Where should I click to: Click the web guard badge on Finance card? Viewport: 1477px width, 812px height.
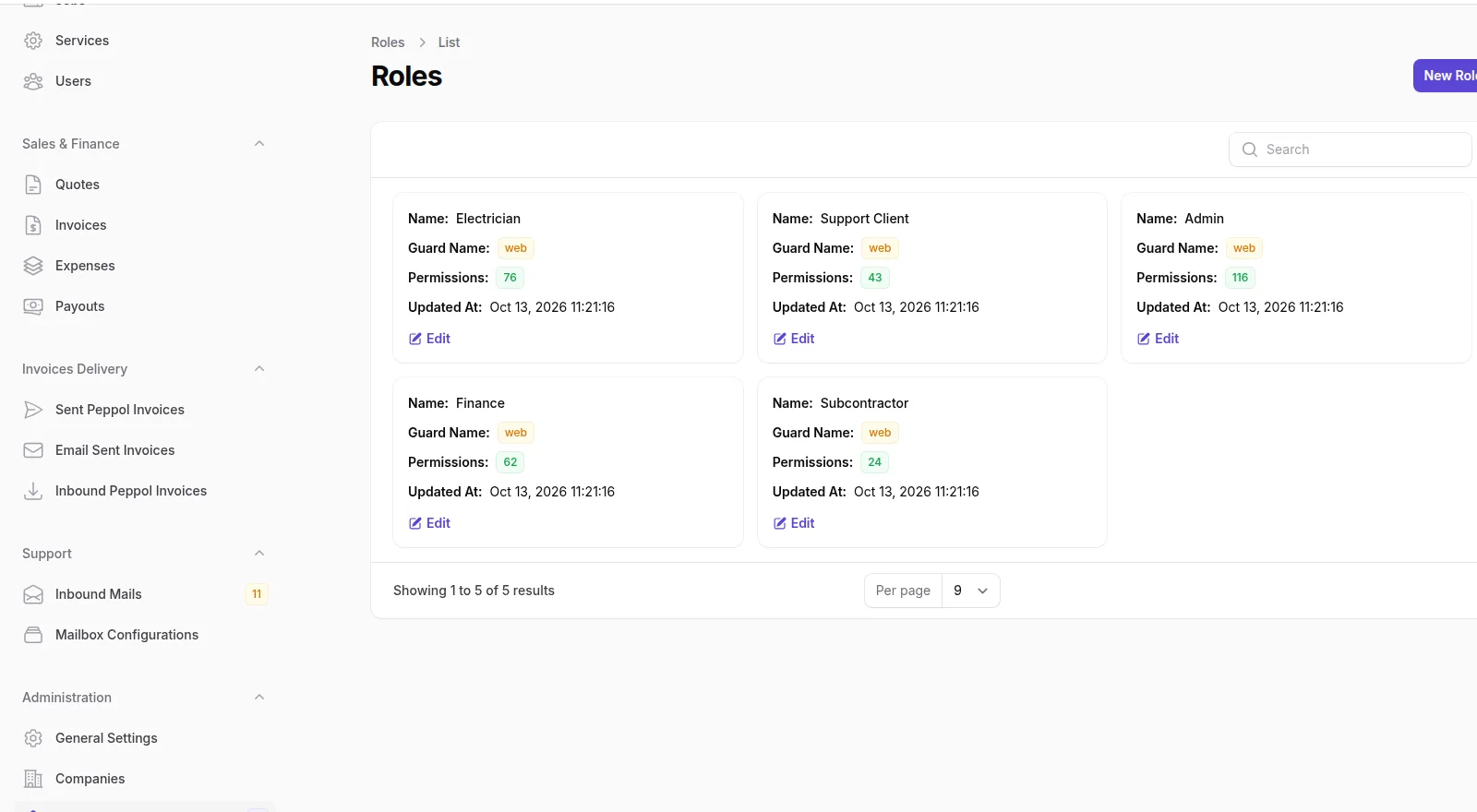[x=516, y=433]
